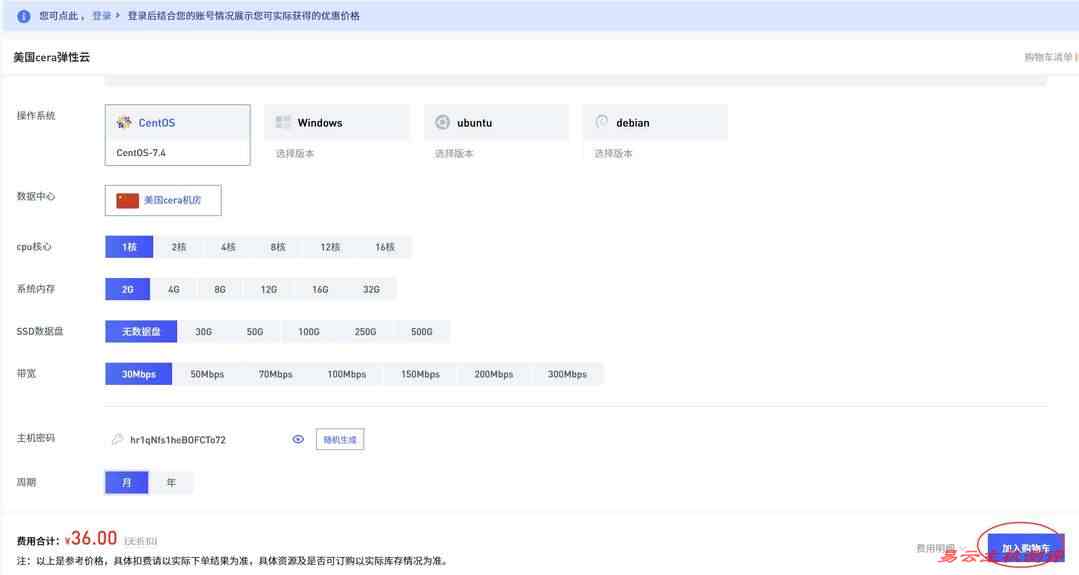1079x575 pixels.
Task: Select the debian logo option
Action: pyautogui.click(x=601, y=122)
